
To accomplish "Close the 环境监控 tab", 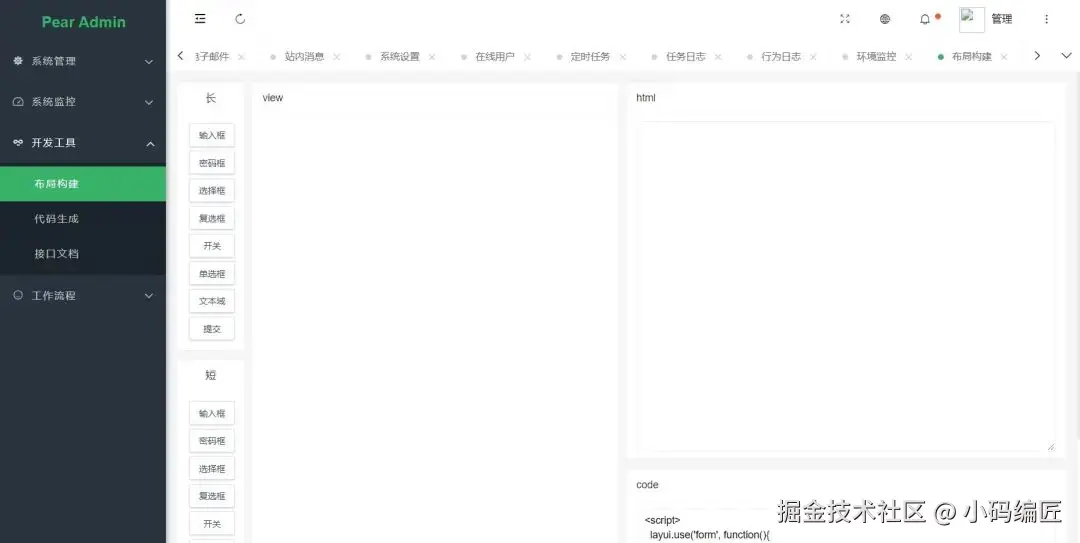I will 908,57.
